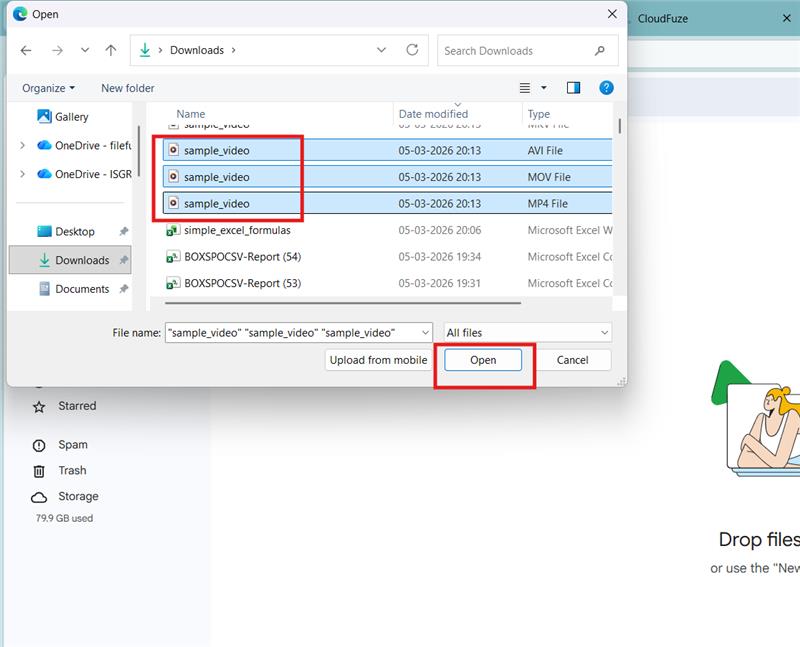Open the Spam folder
Image resolution: width=800 pixels, height=647 pixels.
[x=71, y=445]
